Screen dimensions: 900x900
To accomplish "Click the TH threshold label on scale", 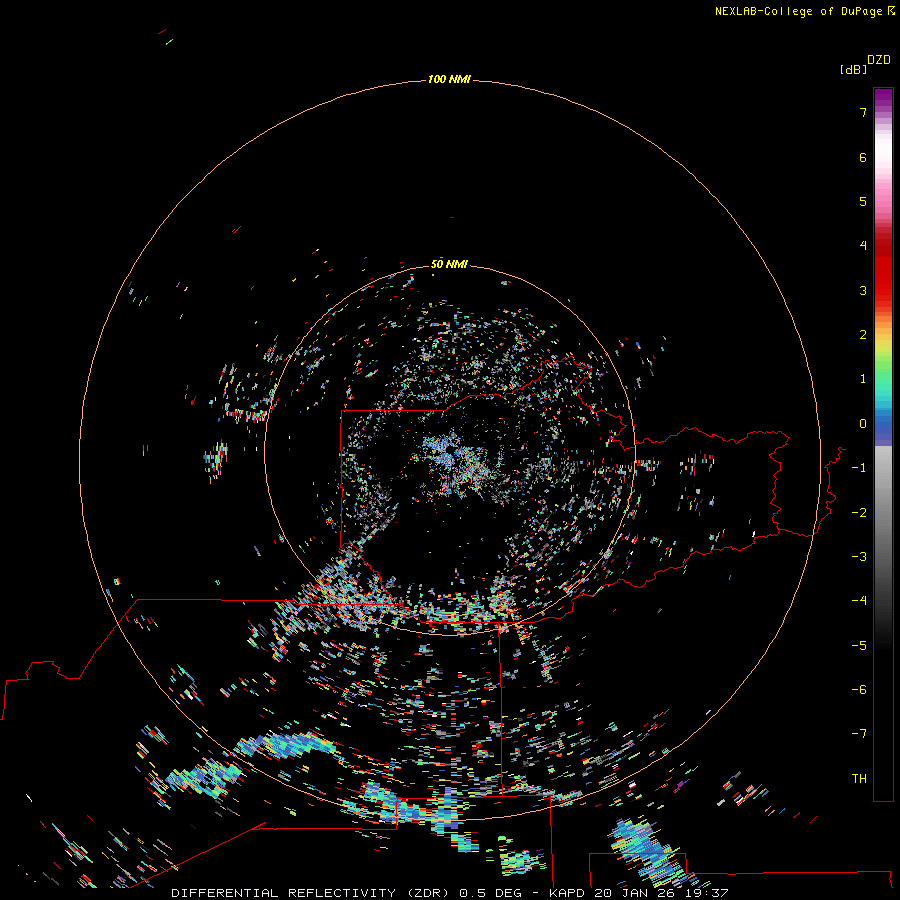I will pyautogui.click(x=859, y=779).
